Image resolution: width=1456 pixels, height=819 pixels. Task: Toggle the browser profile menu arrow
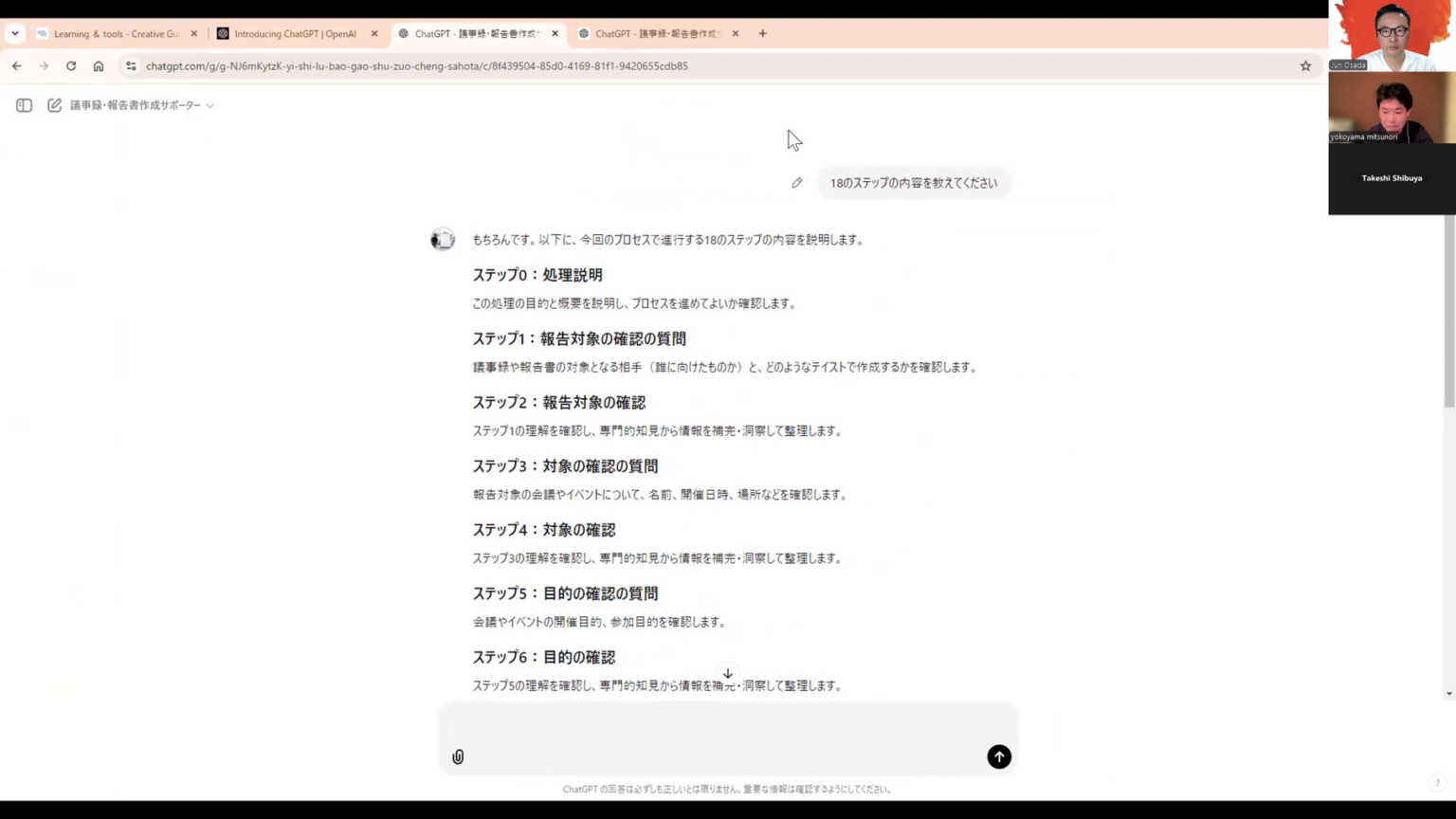[x=14, y=33]
